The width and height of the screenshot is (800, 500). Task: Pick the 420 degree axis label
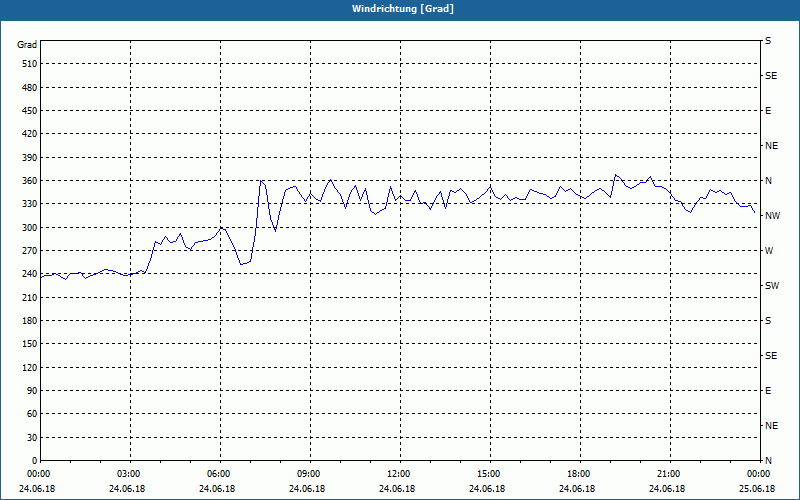click(30, 134)
